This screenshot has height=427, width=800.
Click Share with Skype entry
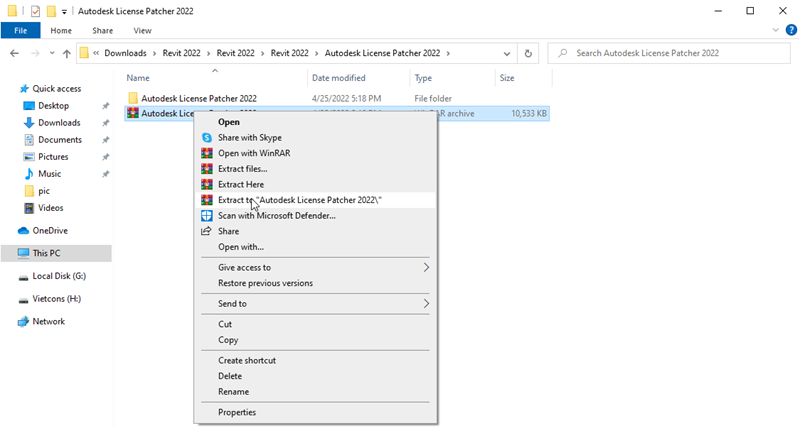tap(249, 137)
